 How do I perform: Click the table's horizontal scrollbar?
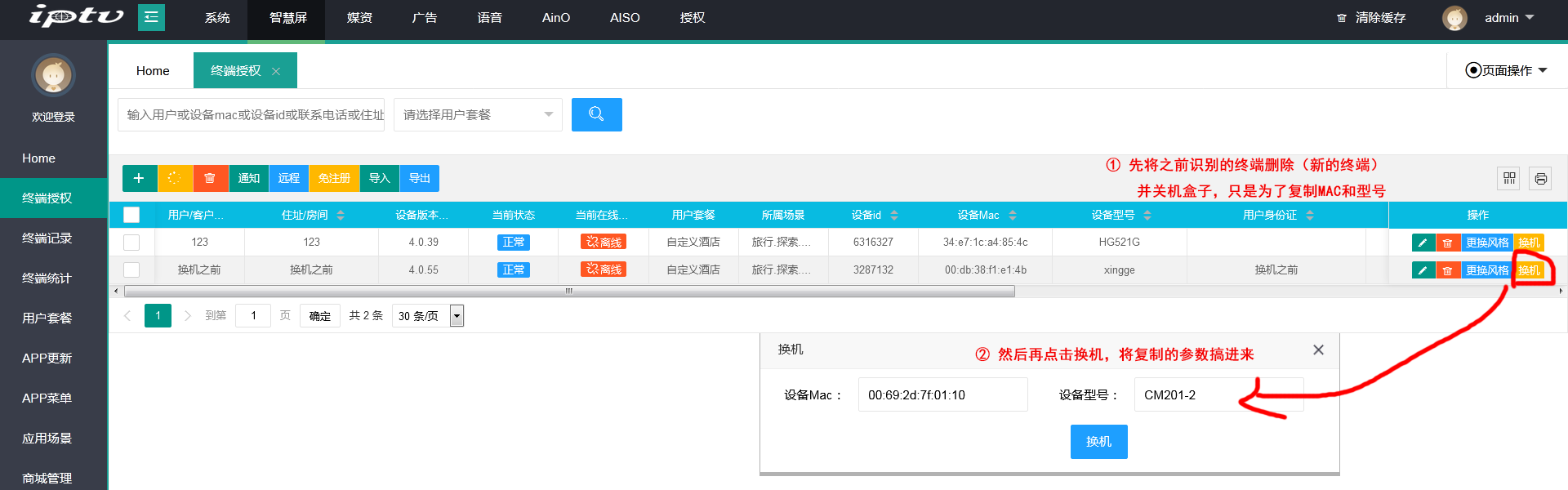click(x=569, y=291)
